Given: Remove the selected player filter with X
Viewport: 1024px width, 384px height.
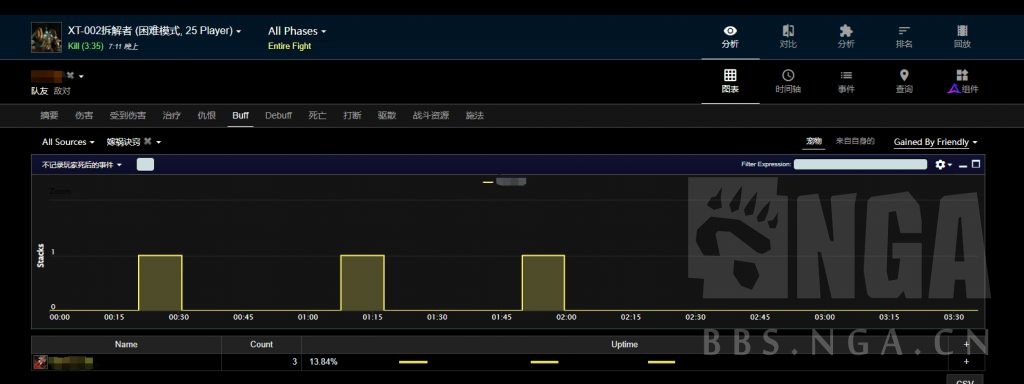Looking at the screenshot, I should [x=71, y=76].
